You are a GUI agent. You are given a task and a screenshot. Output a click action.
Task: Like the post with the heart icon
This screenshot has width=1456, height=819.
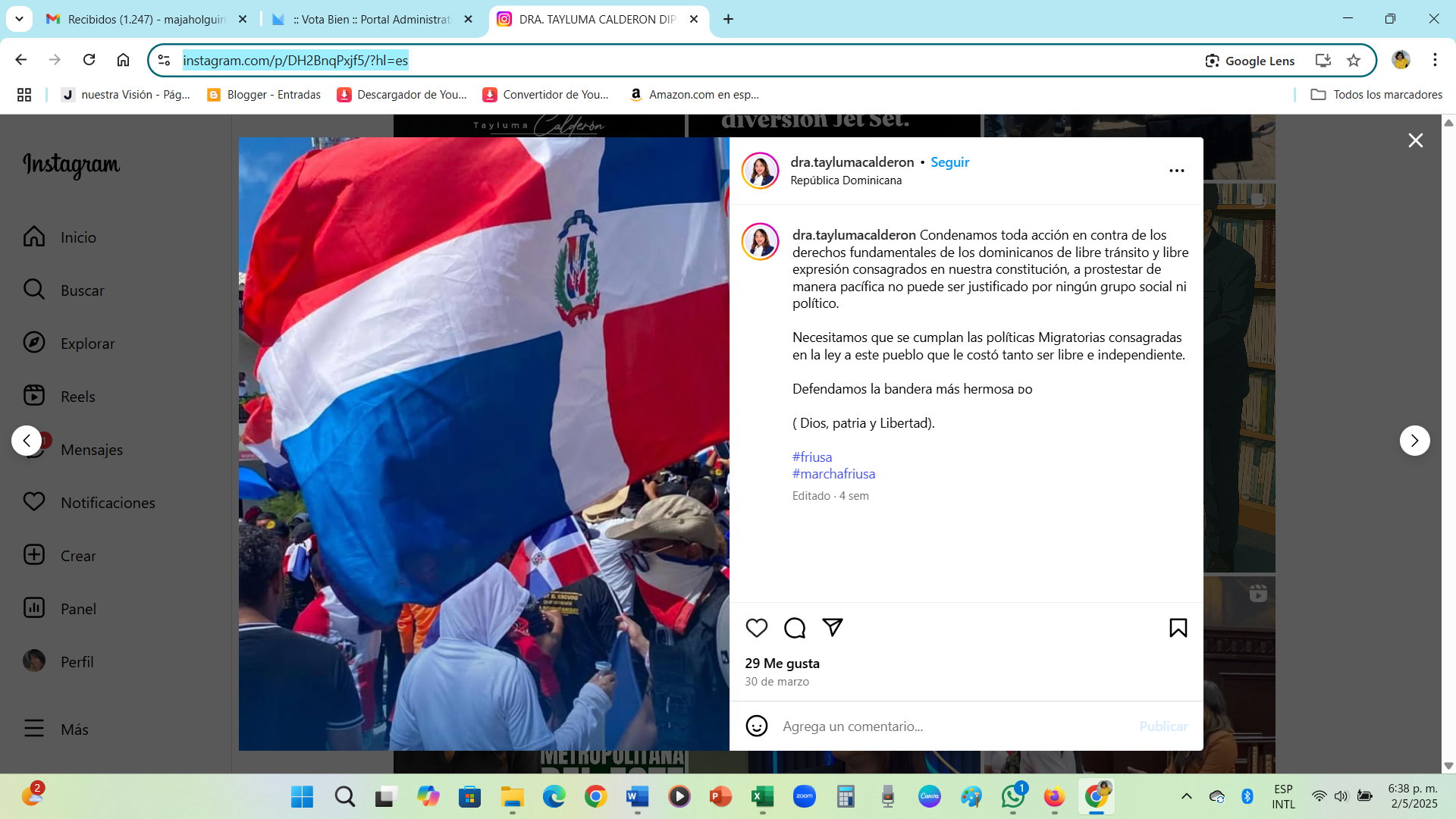click(x=756, y=628)
